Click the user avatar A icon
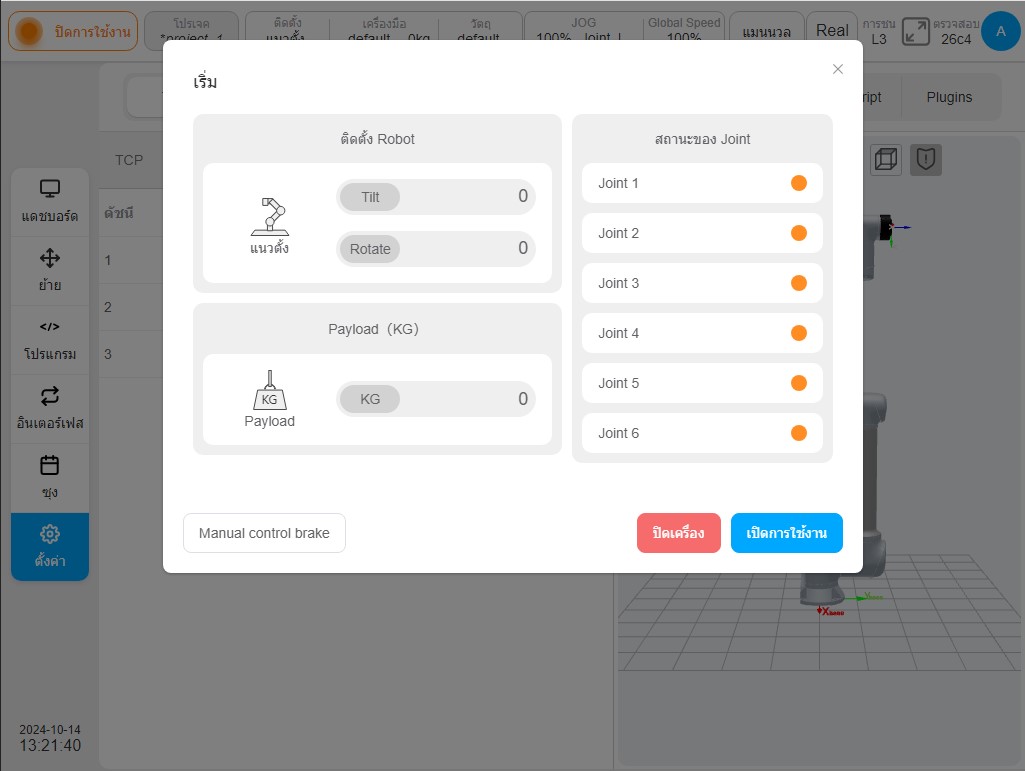Image resolution: width=1025 pixels, height=771 pixels. coord(1000,31)
